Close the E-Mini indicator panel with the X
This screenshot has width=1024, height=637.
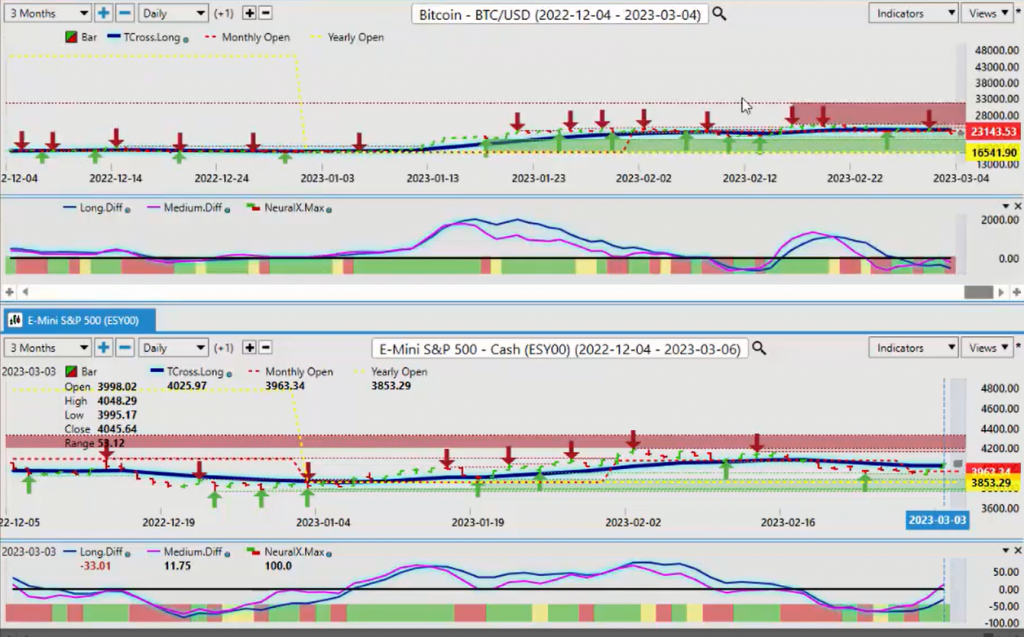tap(1017, 551)
